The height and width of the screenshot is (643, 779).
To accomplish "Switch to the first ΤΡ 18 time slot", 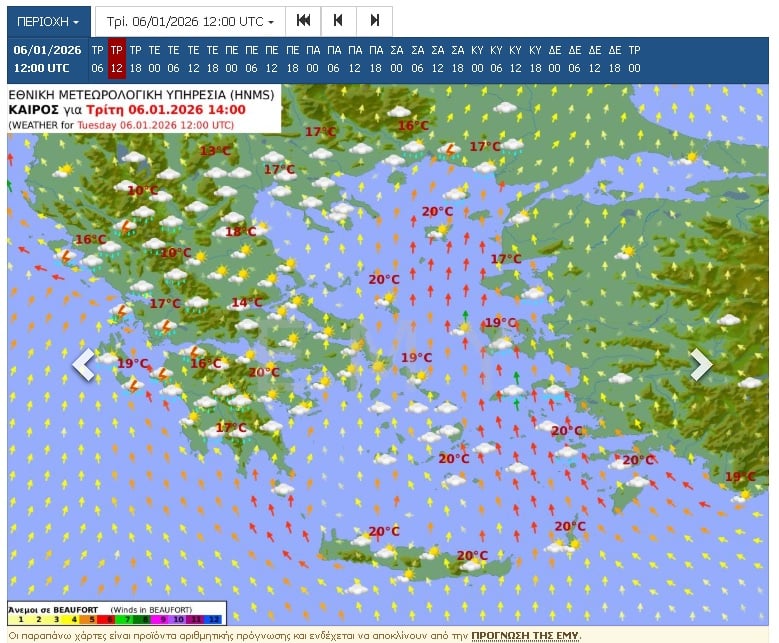I will coord(136,59).
